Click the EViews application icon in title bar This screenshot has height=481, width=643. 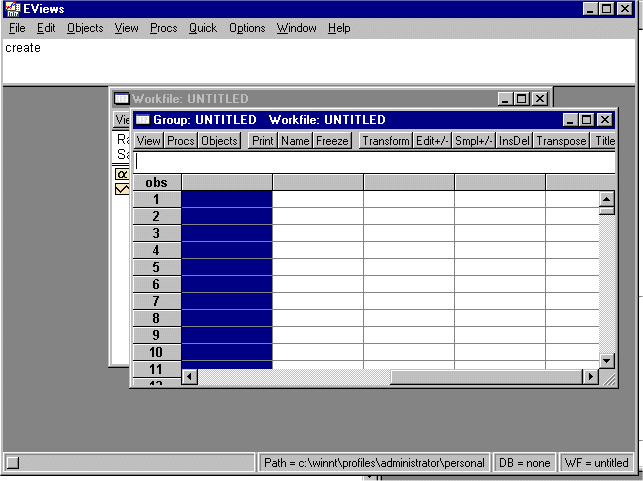pyautogui.click(x=11, y=9)
